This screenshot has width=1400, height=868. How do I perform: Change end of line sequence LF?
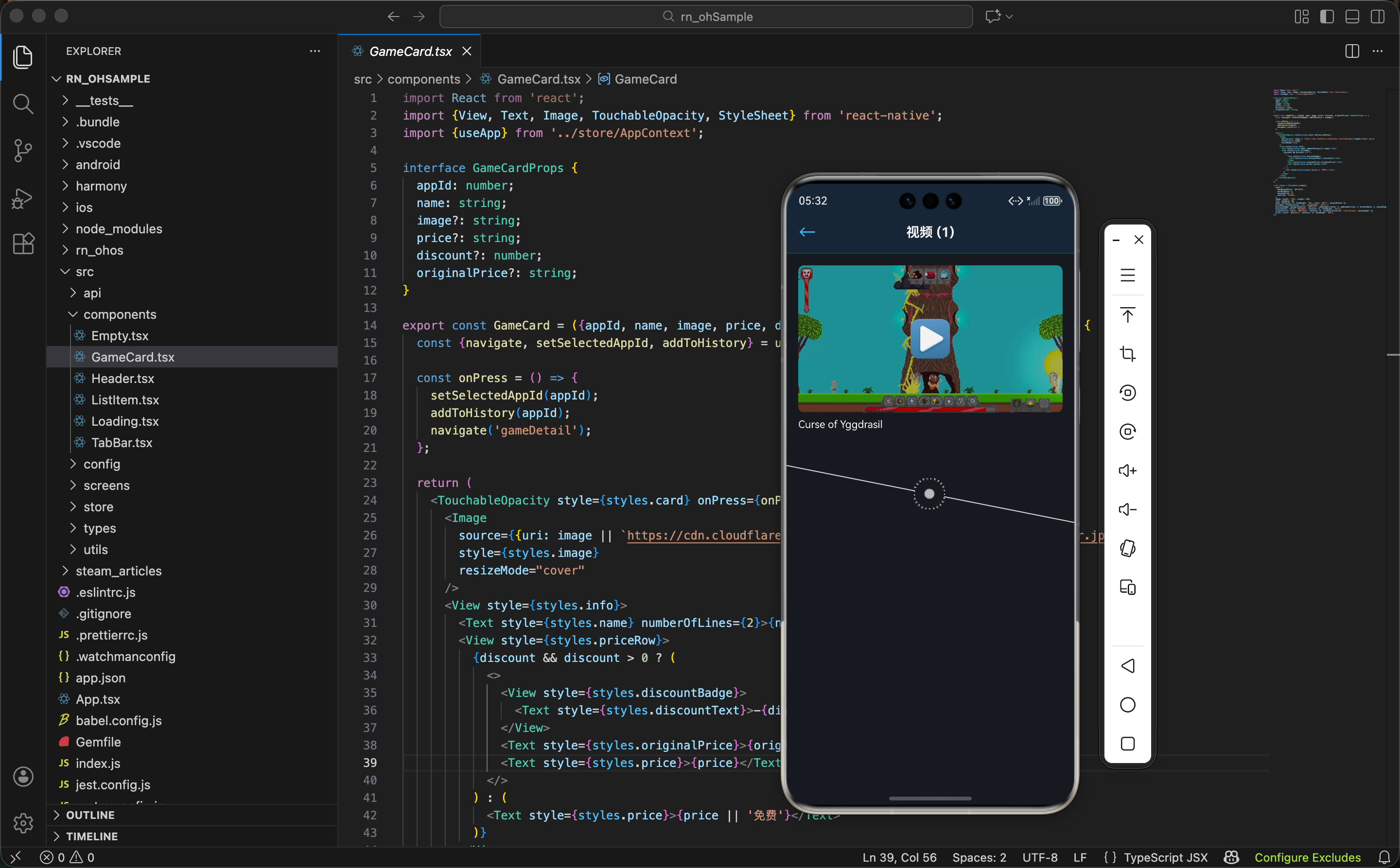[x=1080, y=858]
